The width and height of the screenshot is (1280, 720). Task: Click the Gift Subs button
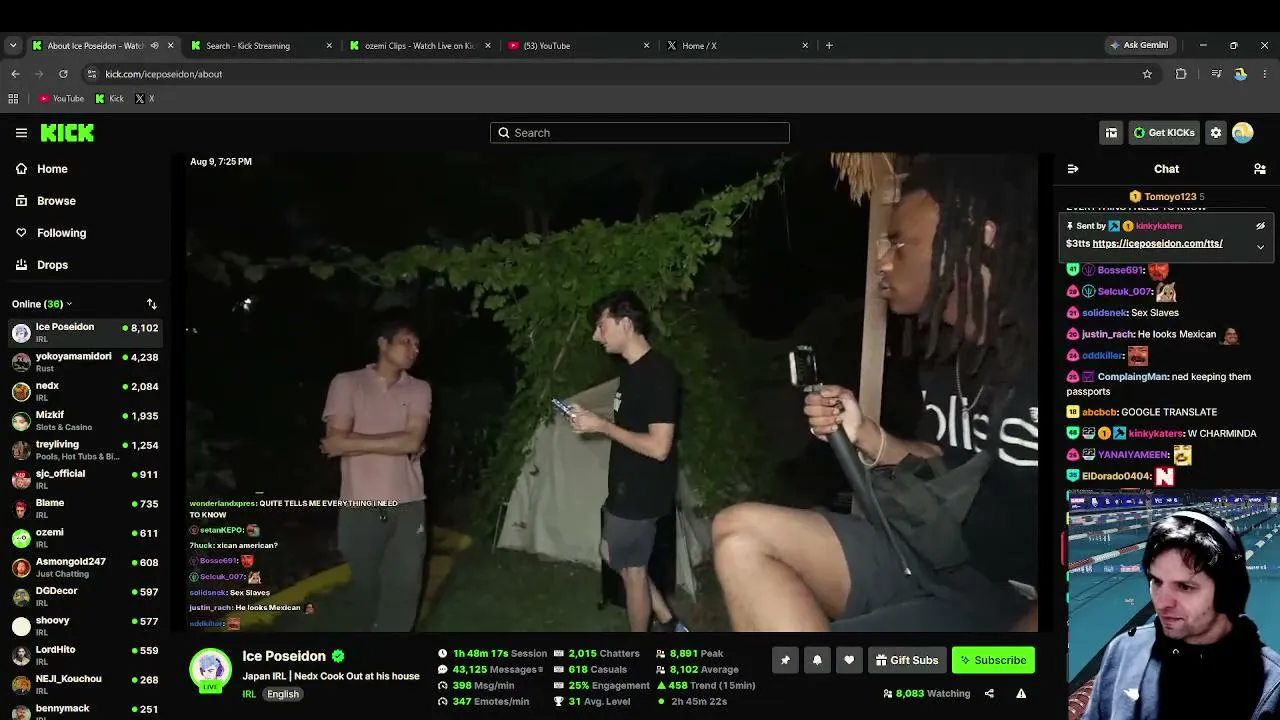(907, 660)
